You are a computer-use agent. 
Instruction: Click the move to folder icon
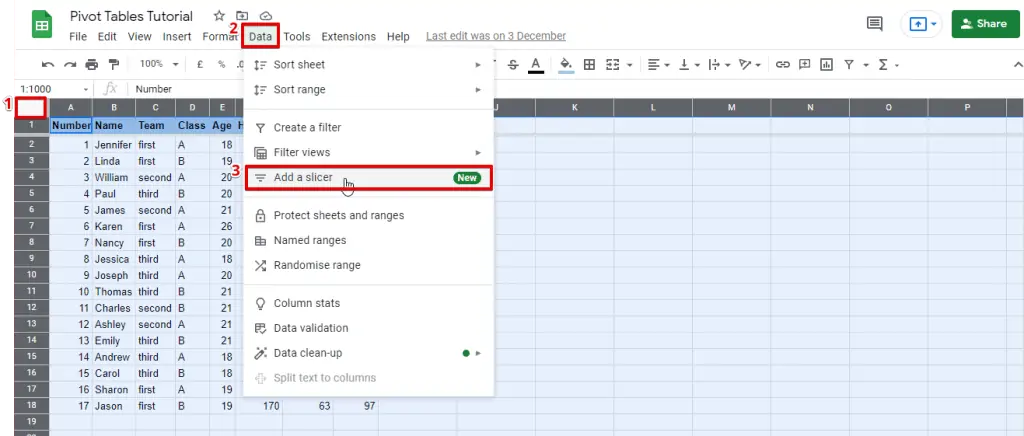242,16
